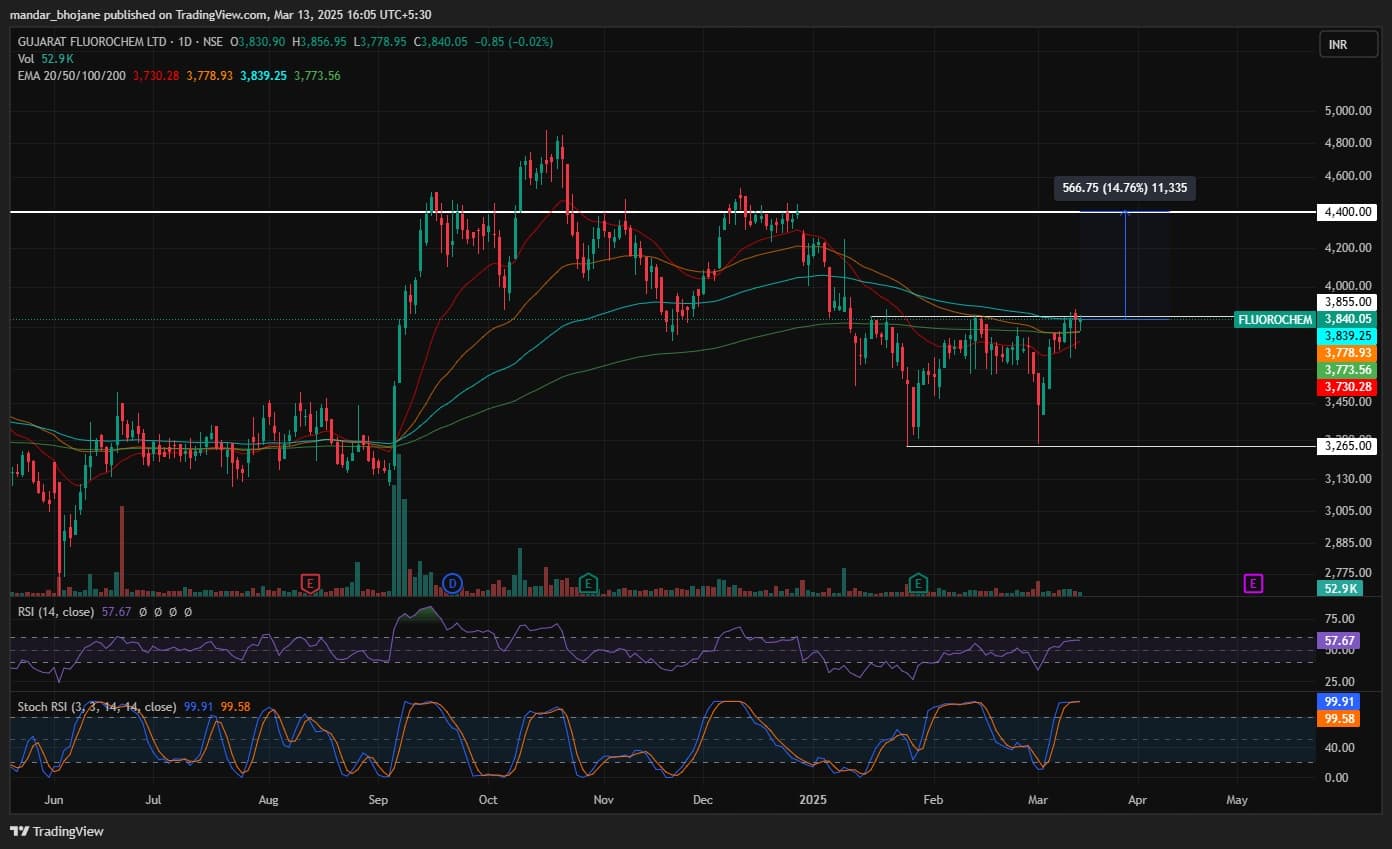The image size is (1392, 849).
Task: Click the green earnings E marker near November
Action: (589, 582)
